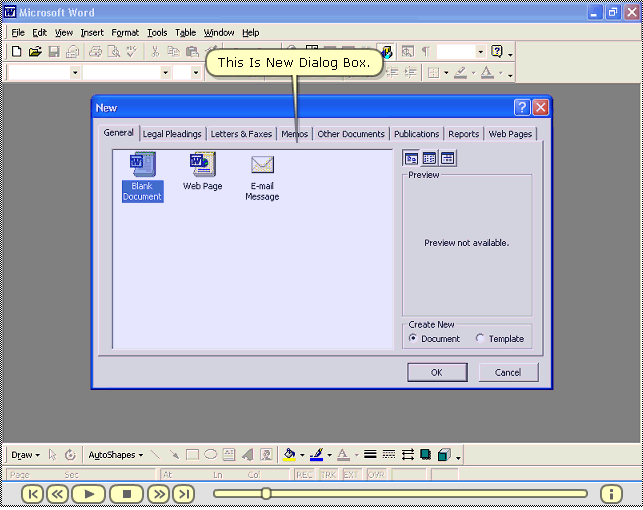This screenshot has width=643, height=510.
Task: Open the AutoShapes dropdown menu
Action: click(116, 455)
